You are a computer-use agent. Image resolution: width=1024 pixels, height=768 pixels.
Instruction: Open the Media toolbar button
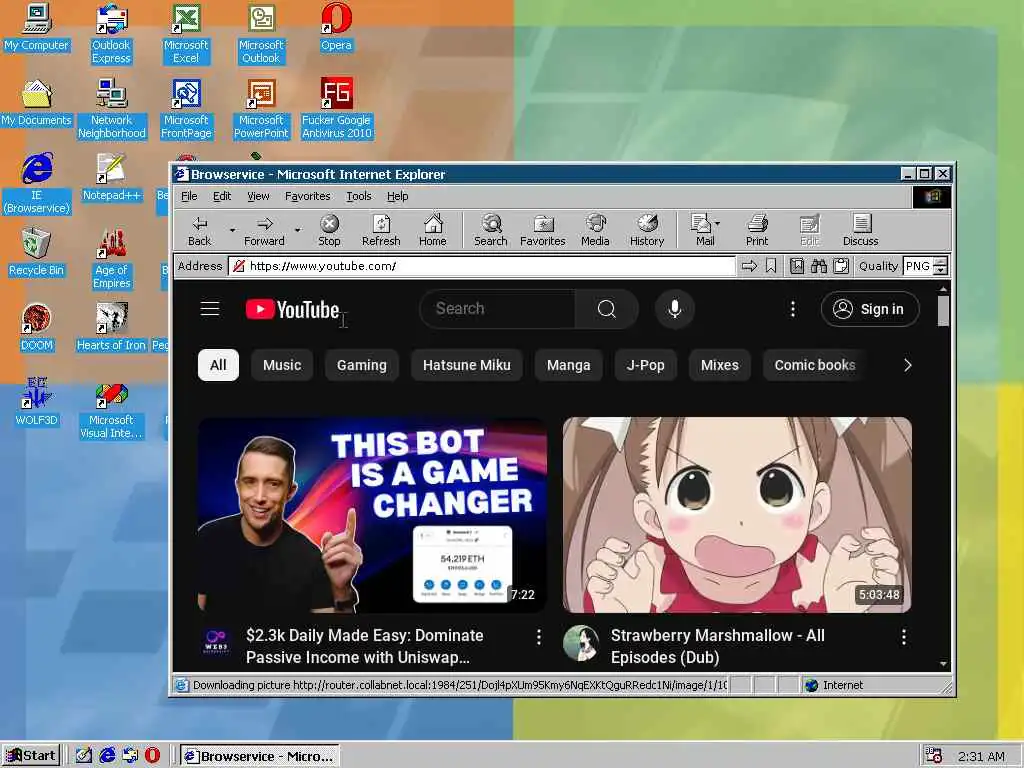595,231
